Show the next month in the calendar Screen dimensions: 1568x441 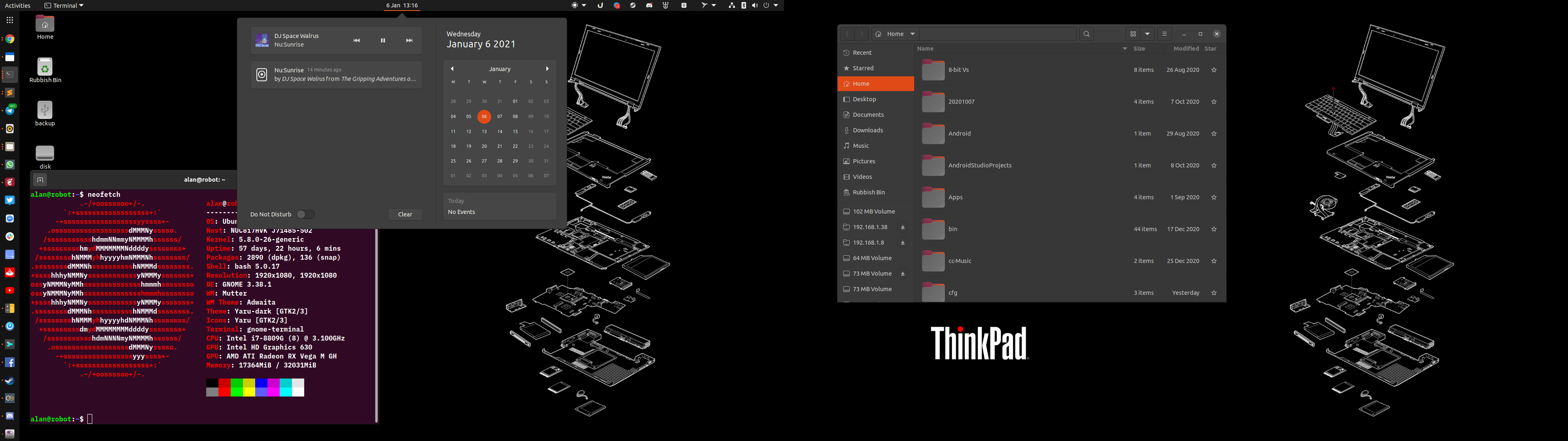(547, 69)
